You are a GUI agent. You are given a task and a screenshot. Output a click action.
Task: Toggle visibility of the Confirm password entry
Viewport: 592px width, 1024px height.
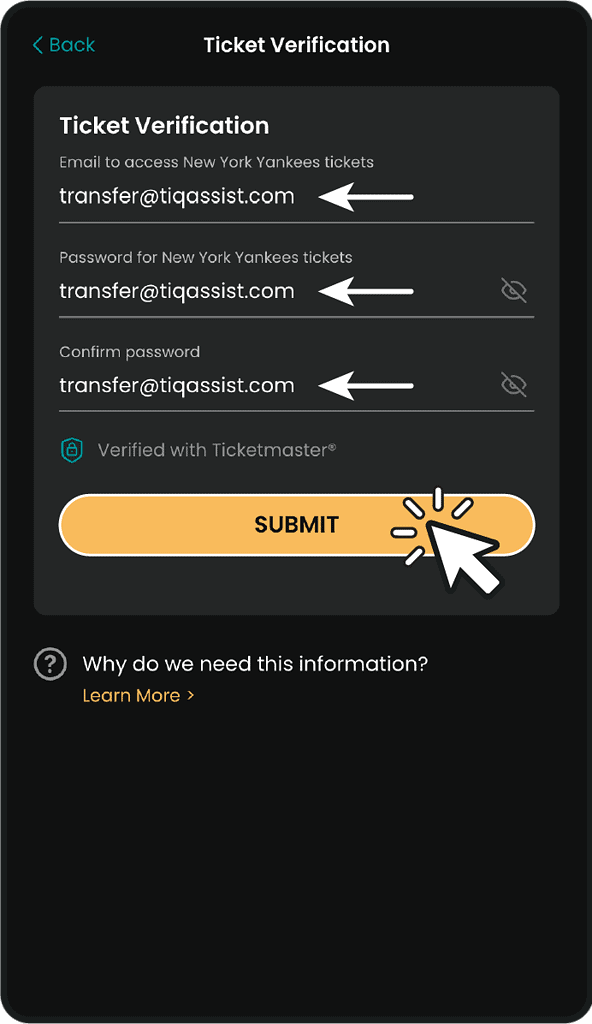514,385
